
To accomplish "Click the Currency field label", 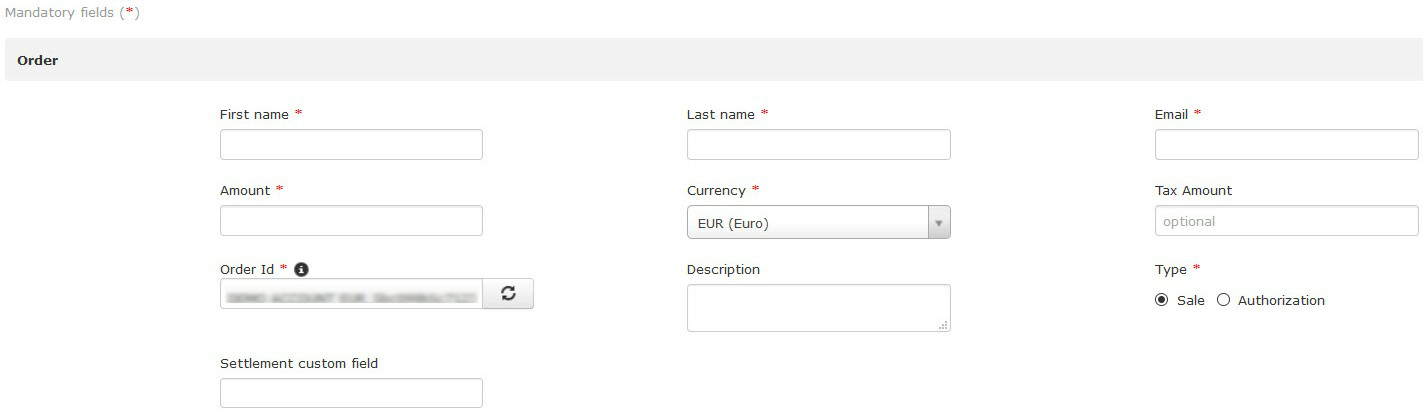I will [716, 191].
